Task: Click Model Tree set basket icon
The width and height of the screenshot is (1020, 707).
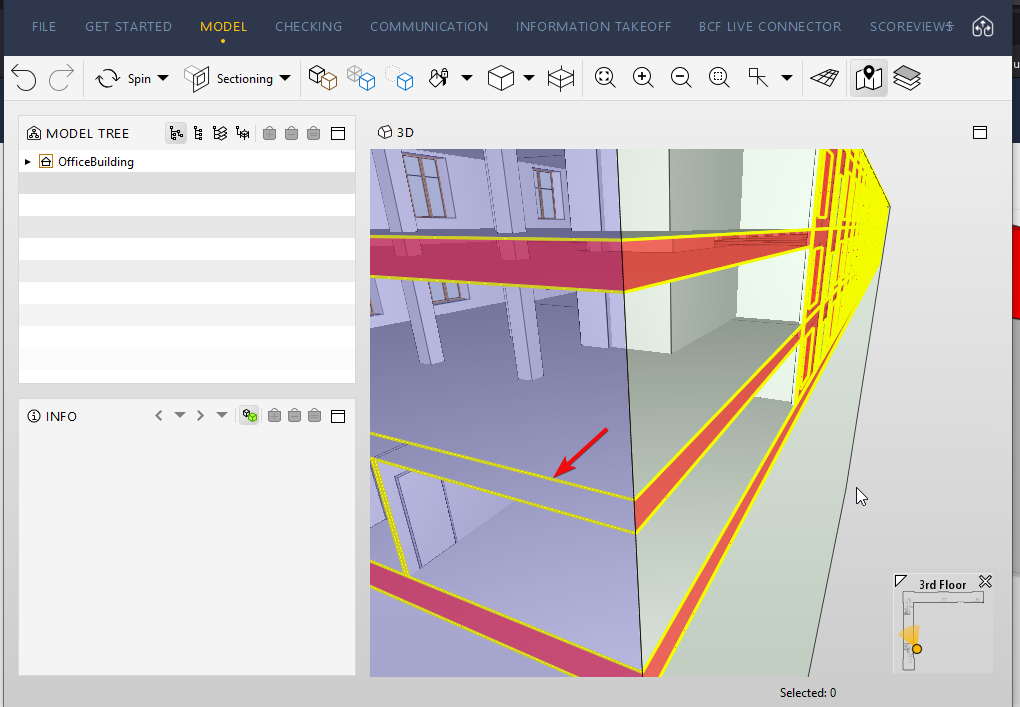Action: (314, 133)
